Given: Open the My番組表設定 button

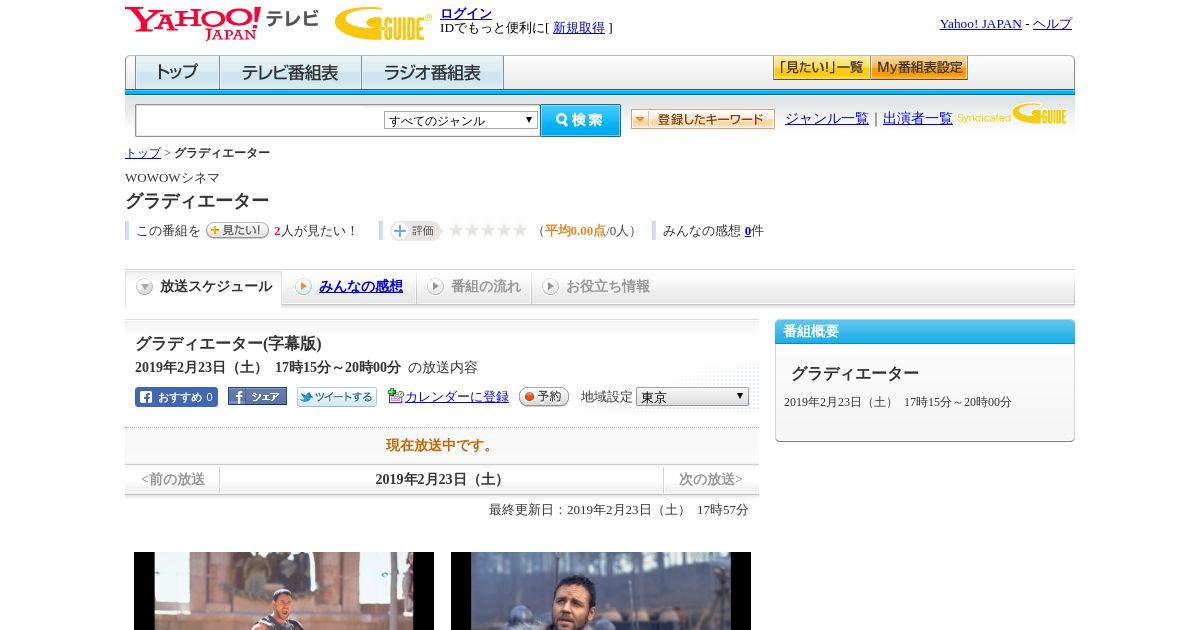Looking at the screenshot, I should click(x=919, y=68).
